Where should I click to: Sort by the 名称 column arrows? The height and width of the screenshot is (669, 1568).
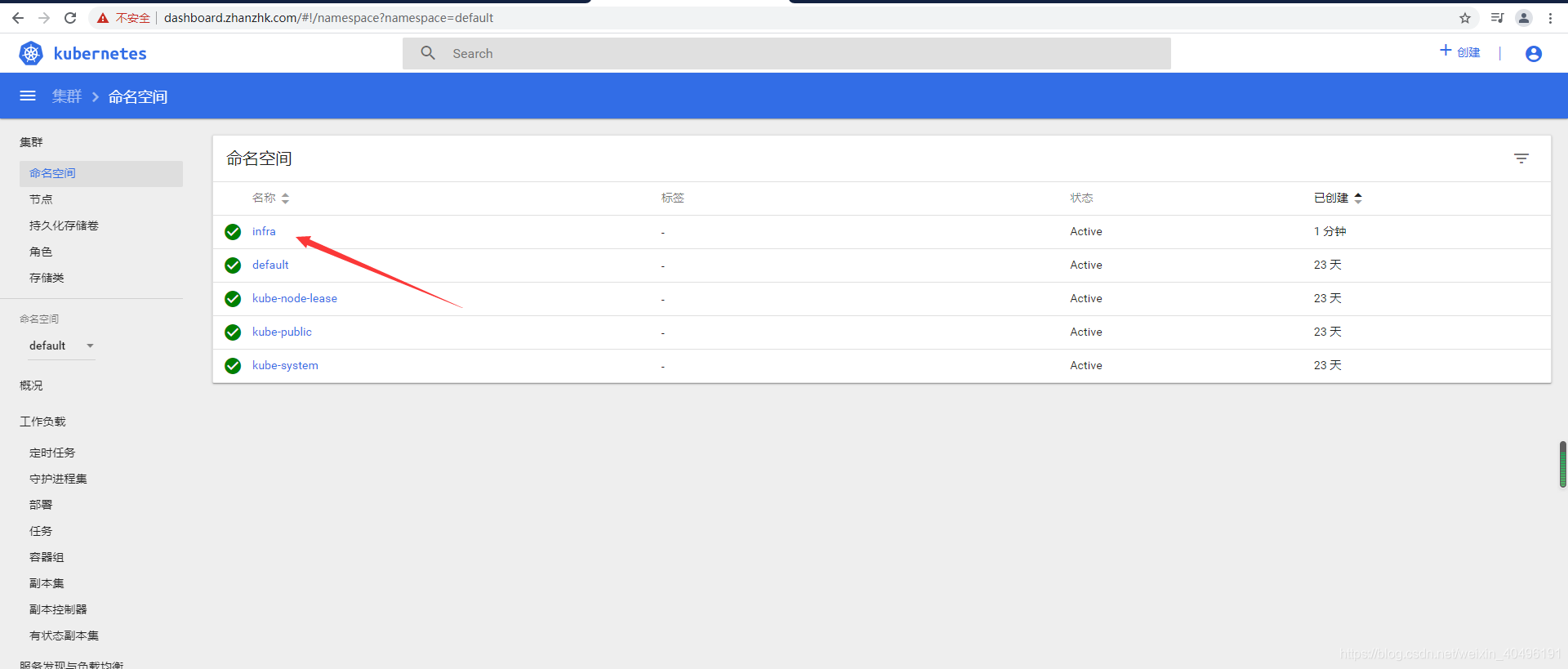285,198
